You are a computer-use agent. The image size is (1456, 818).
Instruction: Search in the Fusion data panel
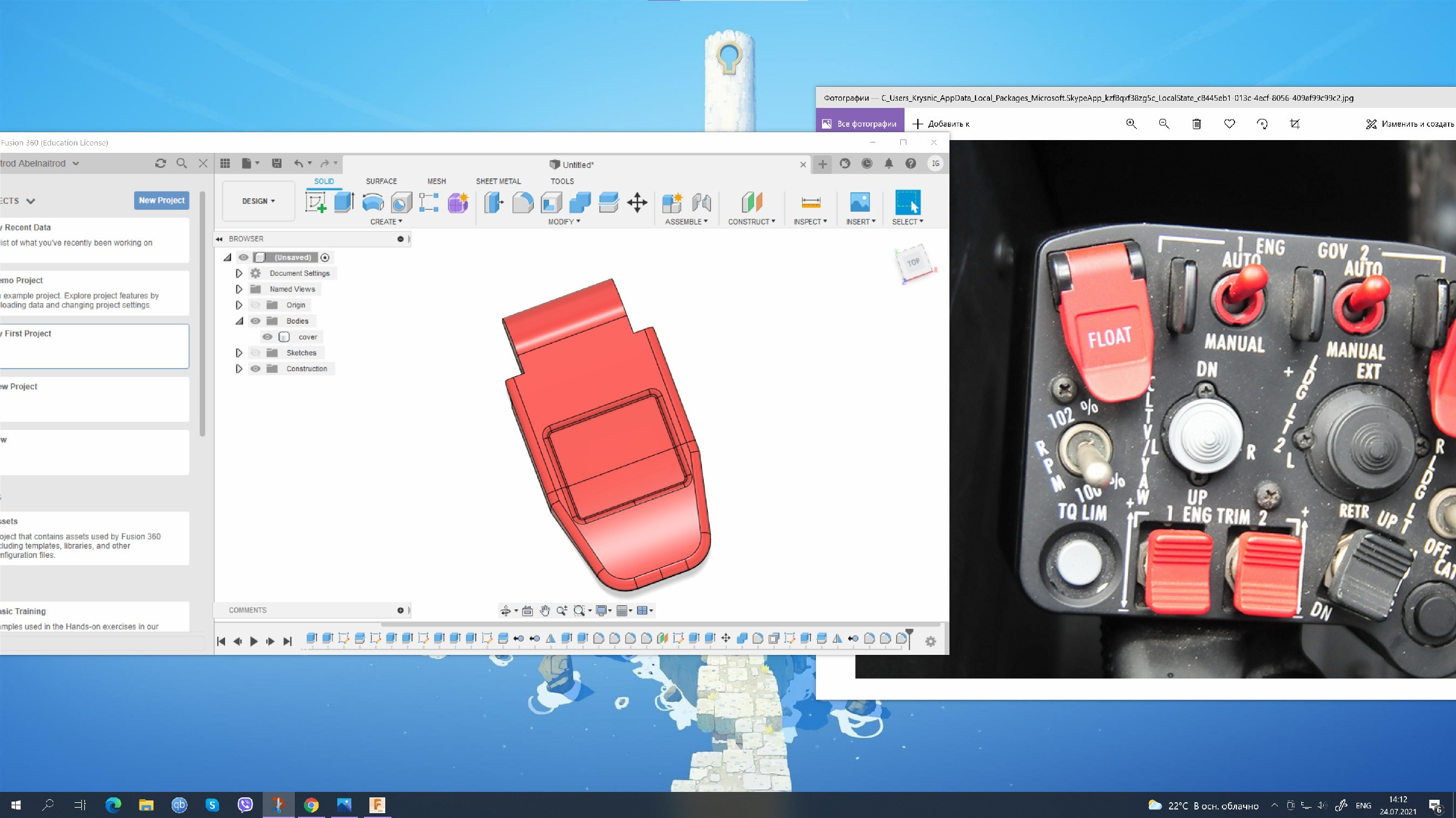[x=181, y=163]
